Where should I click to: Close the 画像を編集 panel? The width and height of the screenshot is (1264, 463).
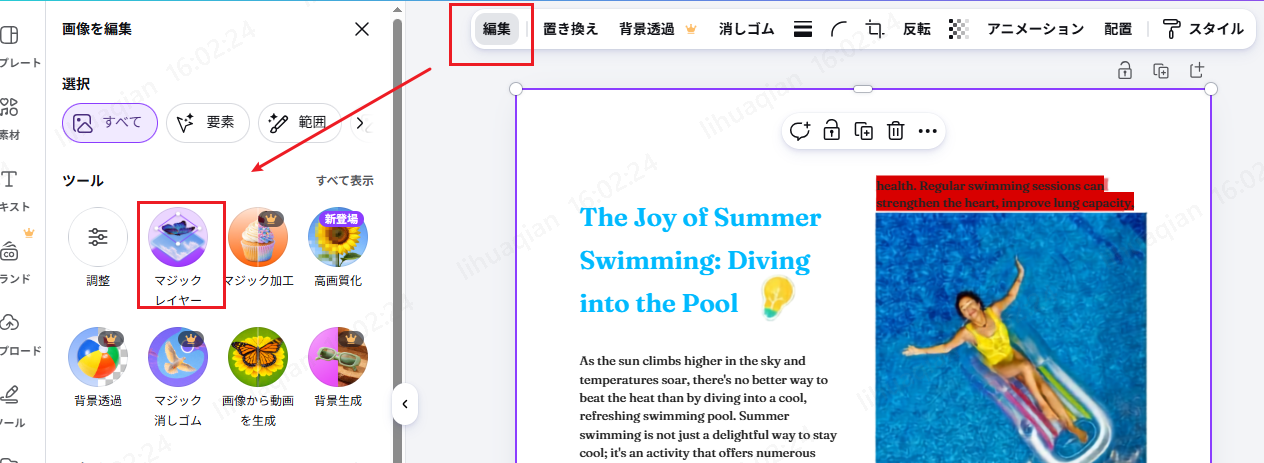click(362, 29)
